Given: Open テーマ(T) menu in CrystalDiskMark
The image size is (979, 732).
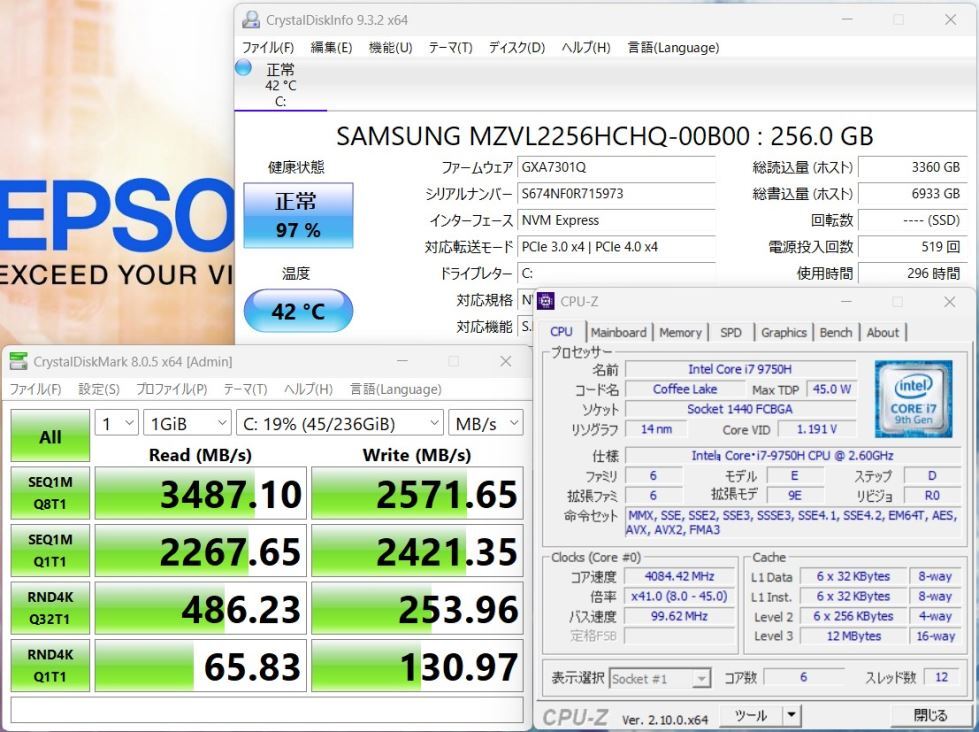Looking at the screenshot, I should click(x=245, y=389).
